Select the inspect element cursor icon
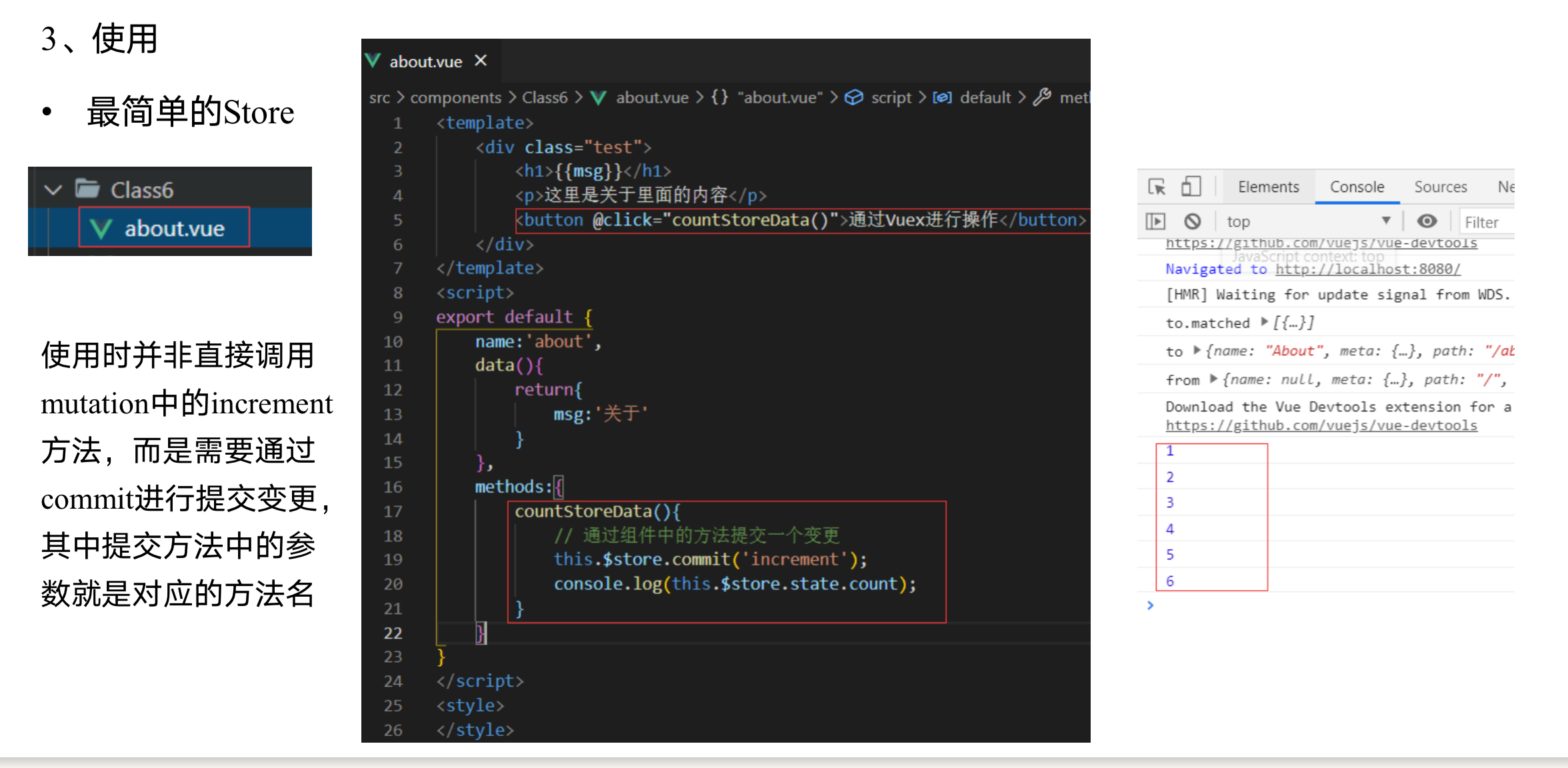 [1157, 187]
